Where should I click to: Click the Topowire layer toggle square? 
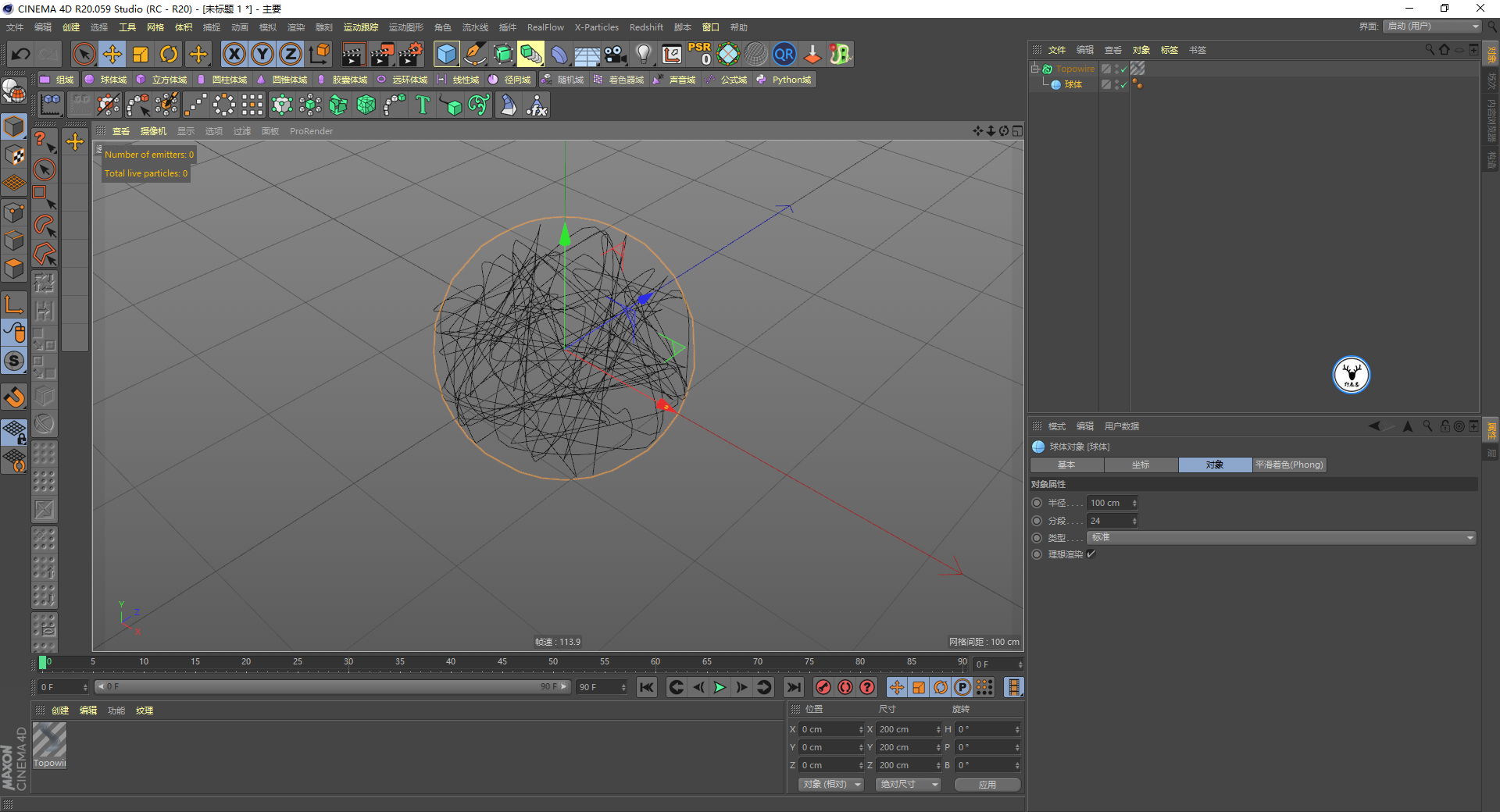1106,69
